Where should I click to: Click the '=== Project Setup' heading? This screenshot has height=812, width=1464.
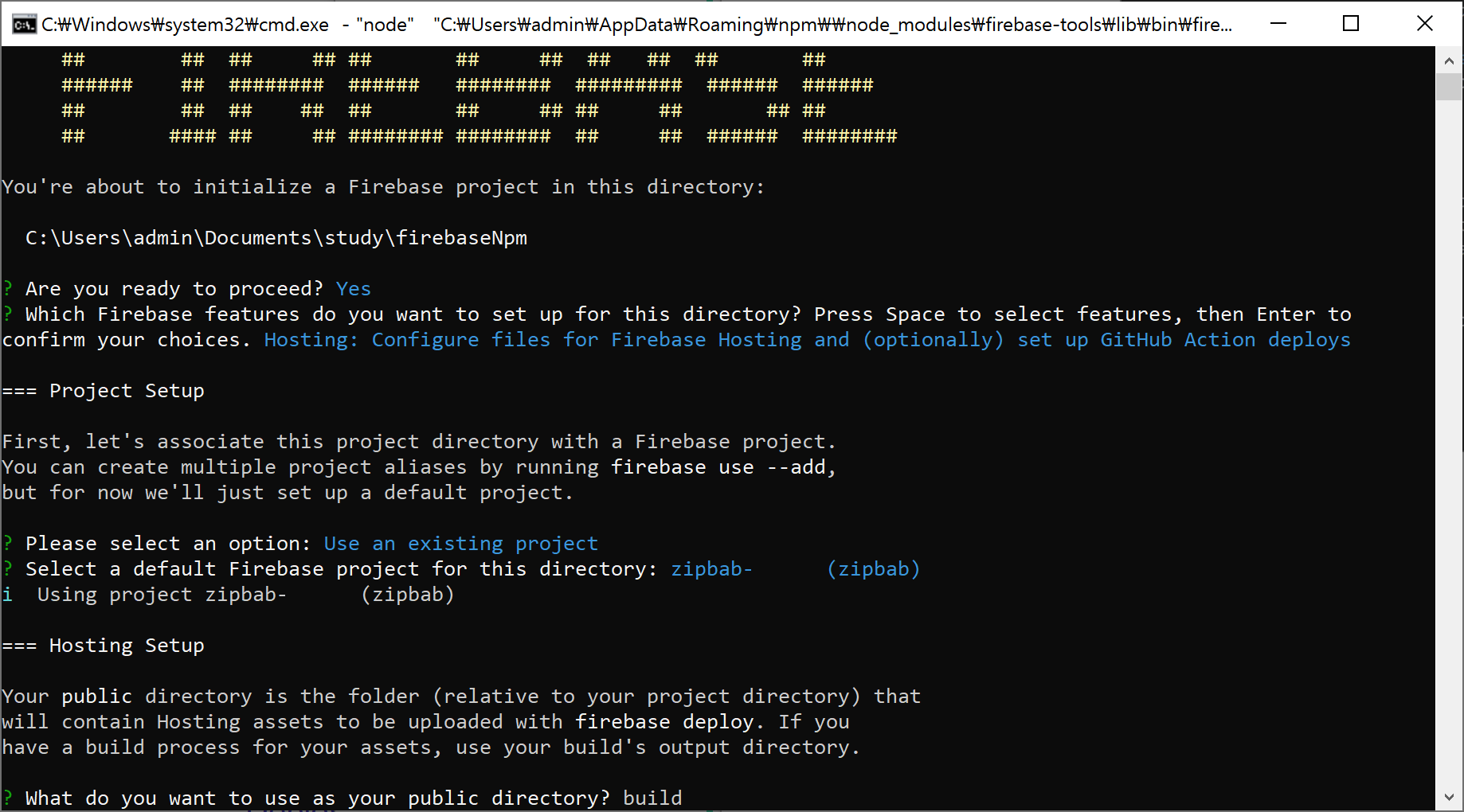click(x=104, y=391)
